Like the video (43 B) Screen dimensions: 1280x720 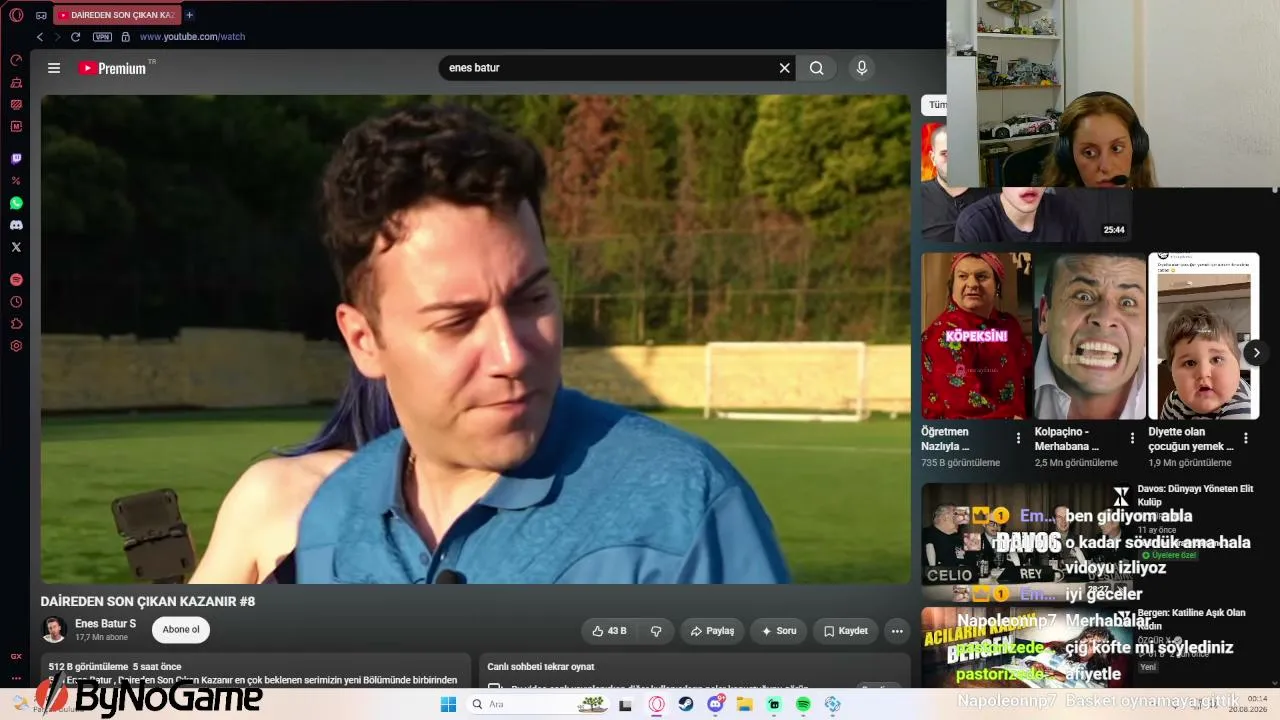(610, 631)
